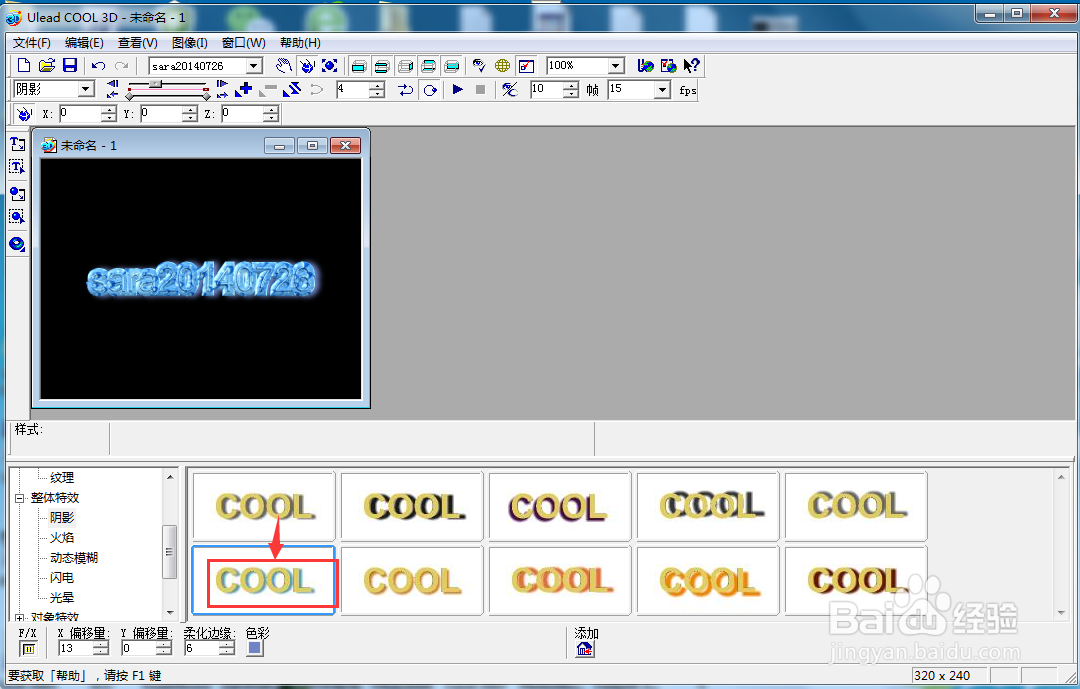
Task: Click the X position field in location toolbar
Action: point(80,114)
